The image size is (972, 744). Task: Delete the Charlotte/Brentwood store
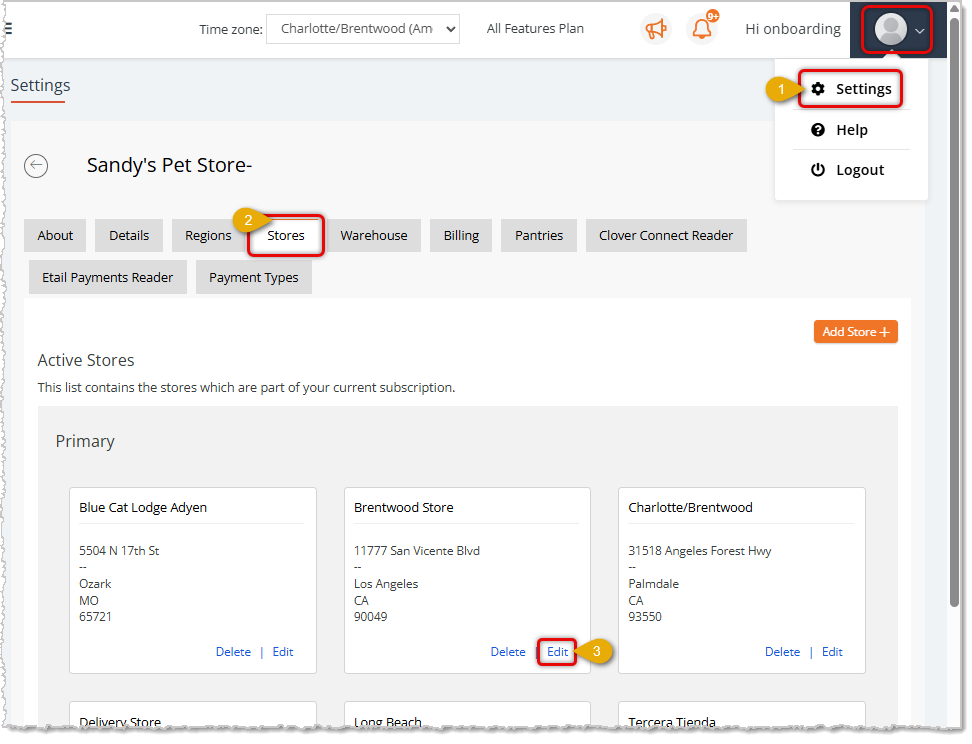click(782, 652)
